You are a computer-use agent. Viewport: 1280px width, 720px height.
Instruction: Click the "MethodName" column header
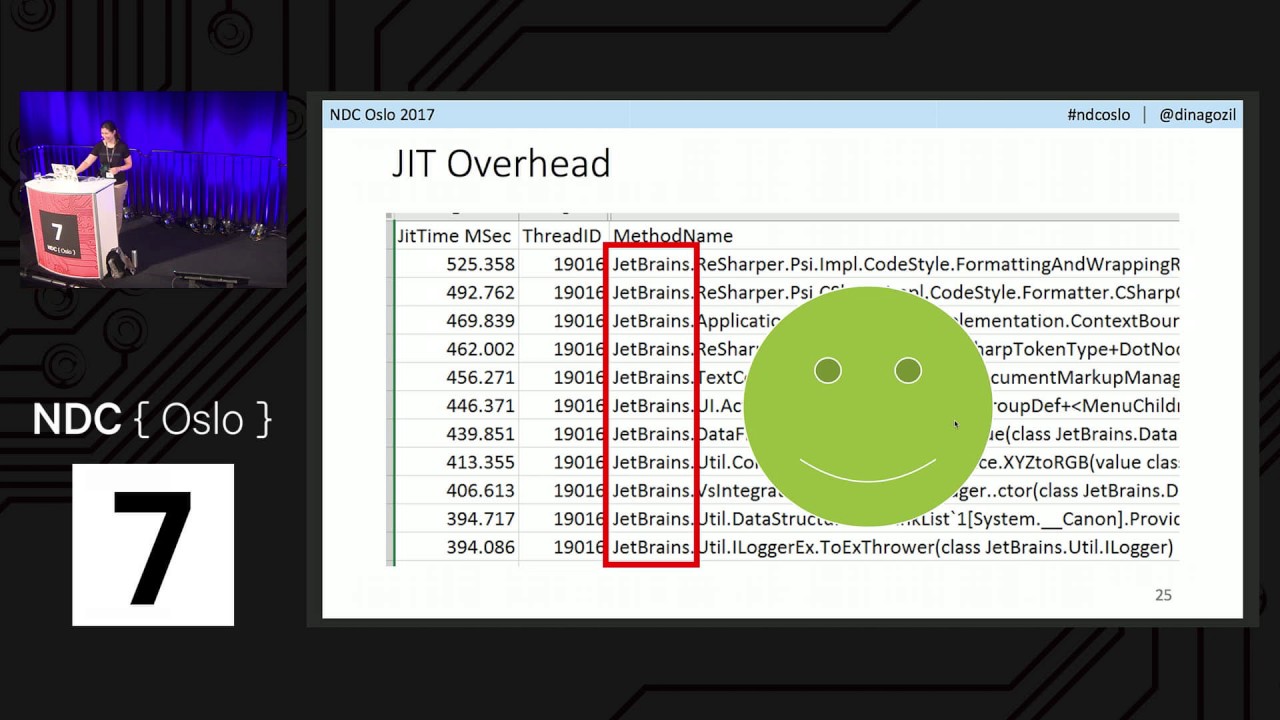coord(673,236)
